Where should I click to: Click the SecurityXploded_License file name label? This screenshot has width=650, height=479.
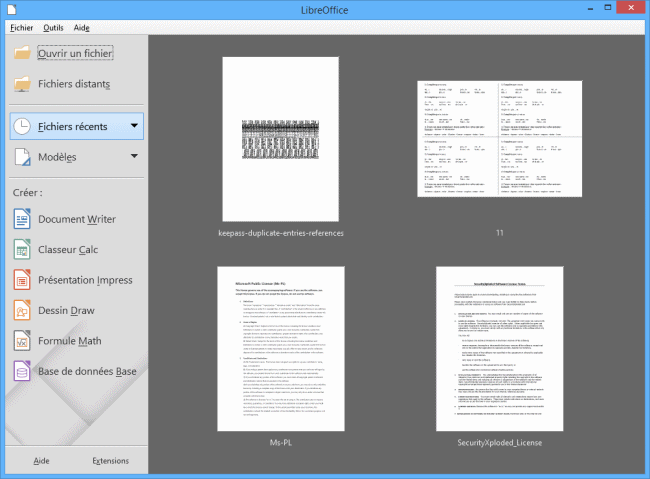click(x=500, y=443)
